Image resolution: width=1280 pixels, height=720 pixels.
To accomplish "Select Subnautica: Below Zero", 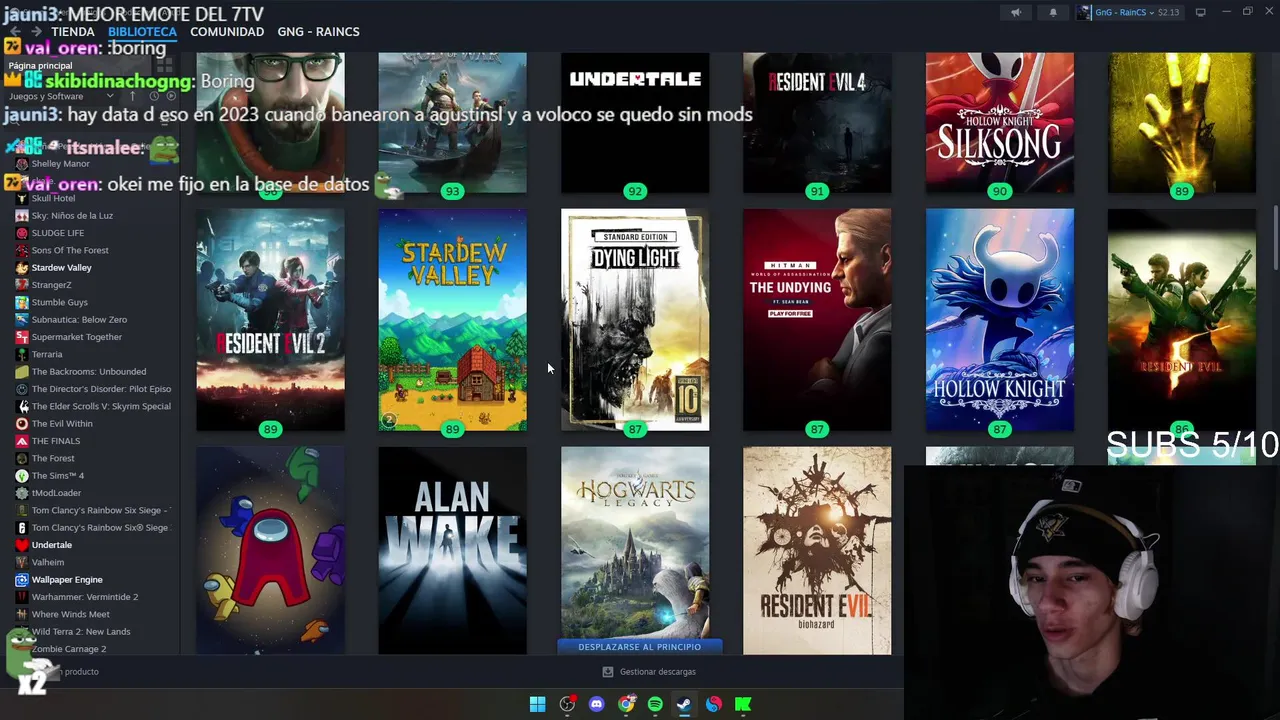I will 79,320.
